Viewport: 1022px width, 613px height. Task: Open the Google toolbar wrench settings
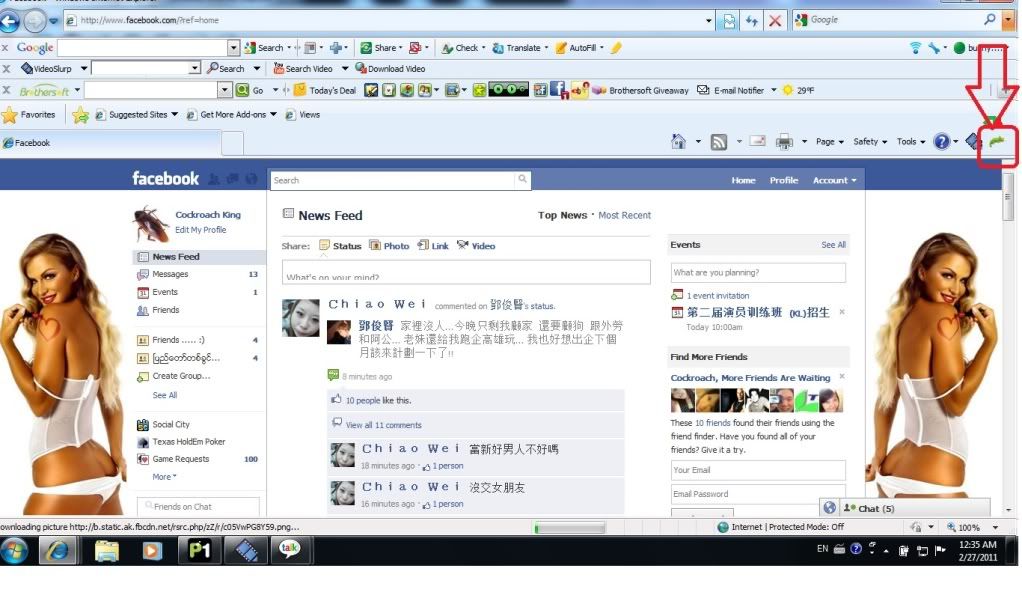pyautogui.click(x=935, y=48)
